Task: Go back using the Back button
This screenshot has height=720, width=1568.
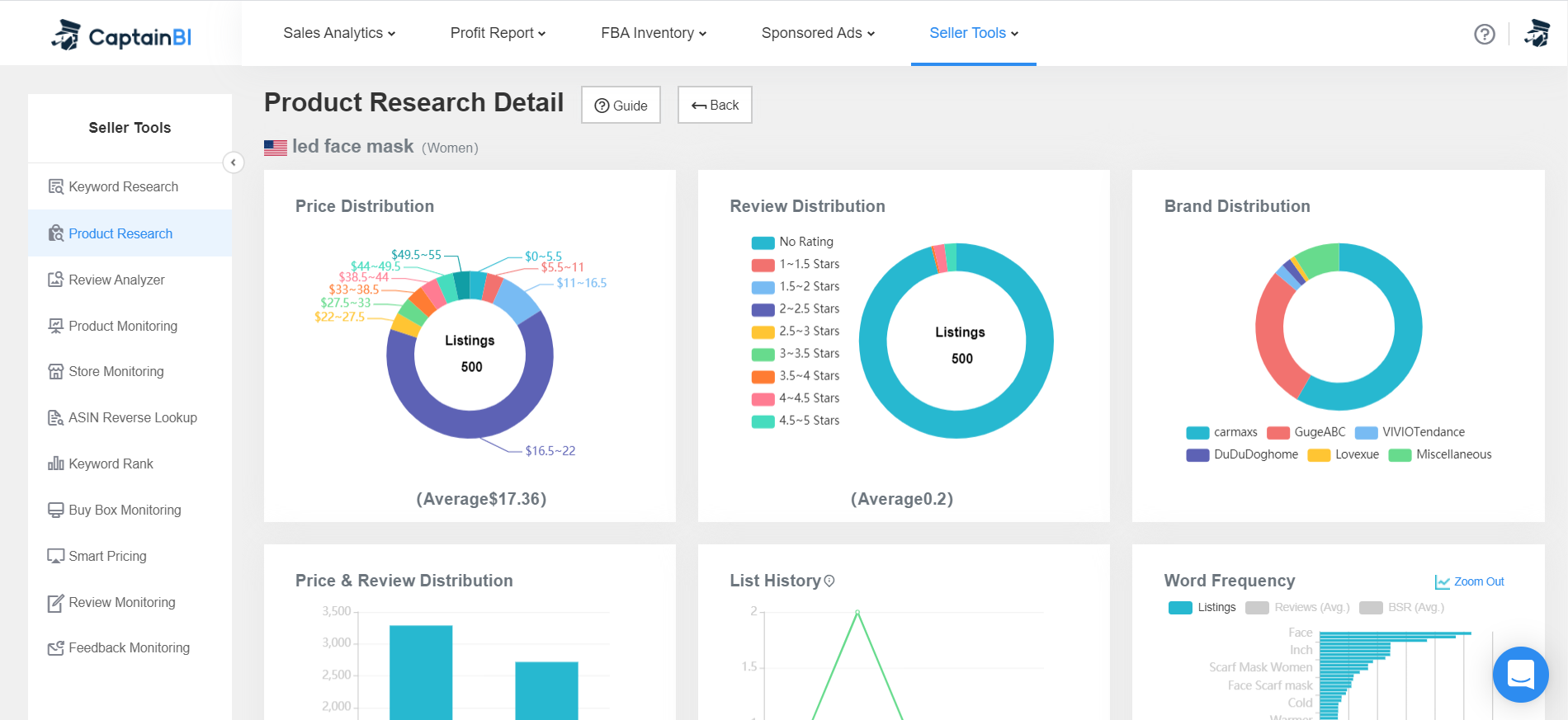Action: click(x=715, y=106)
